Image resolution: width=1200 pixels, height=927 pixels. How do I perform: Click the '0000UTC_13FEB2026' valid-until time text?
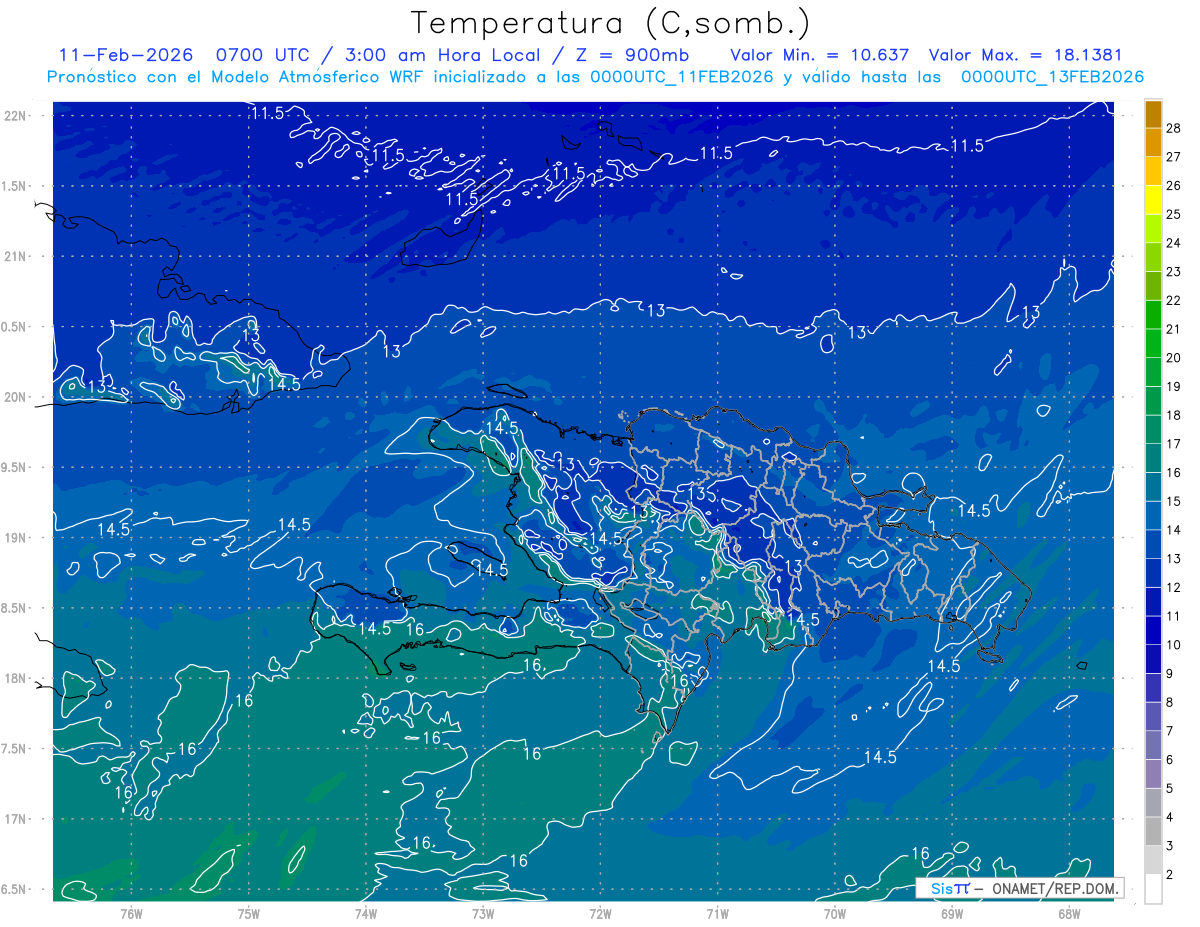pos(1052,77)
